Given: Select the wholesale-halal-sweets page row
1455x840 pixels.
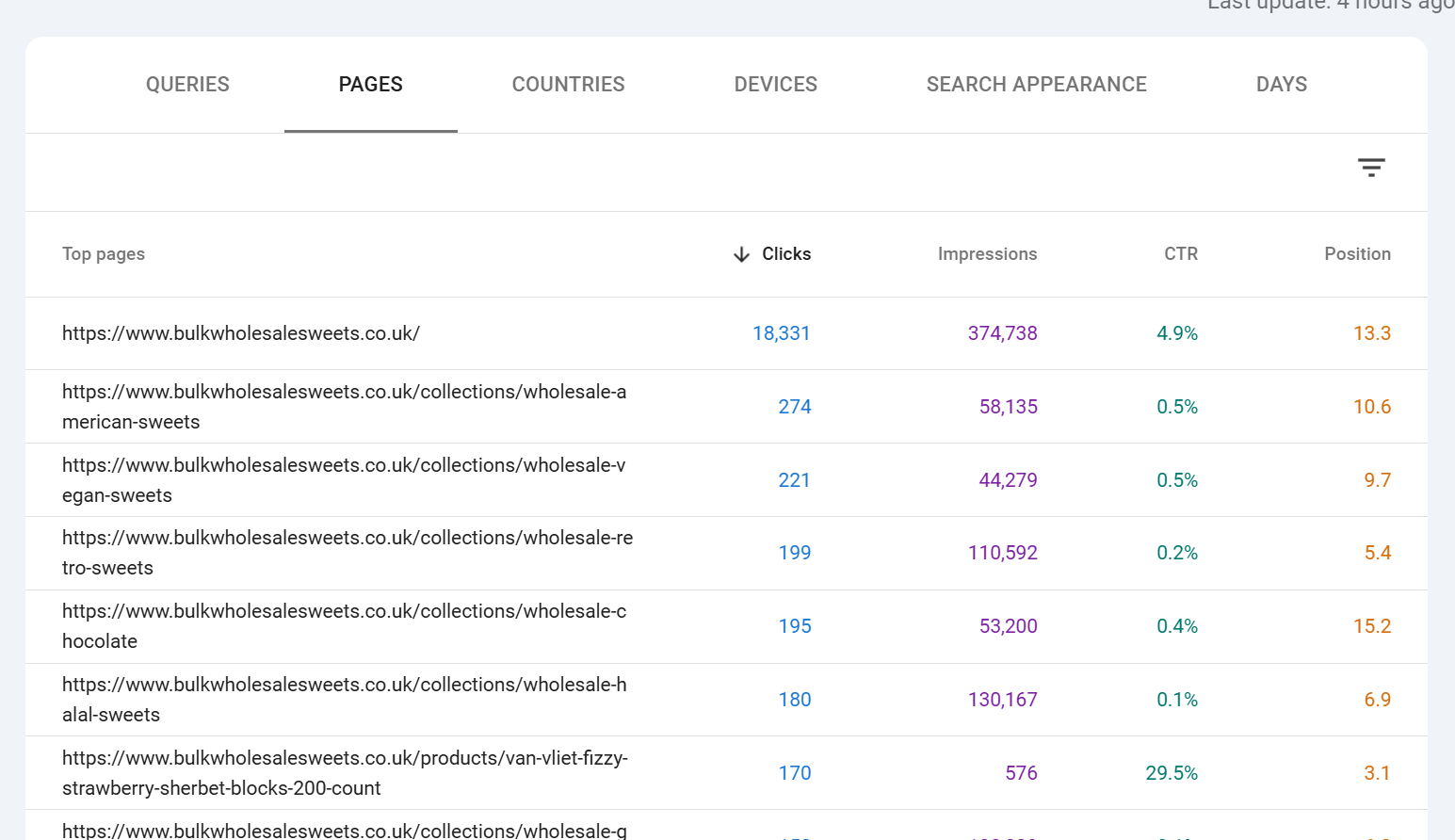Looking at the screenshot, I should click(344, 700).
